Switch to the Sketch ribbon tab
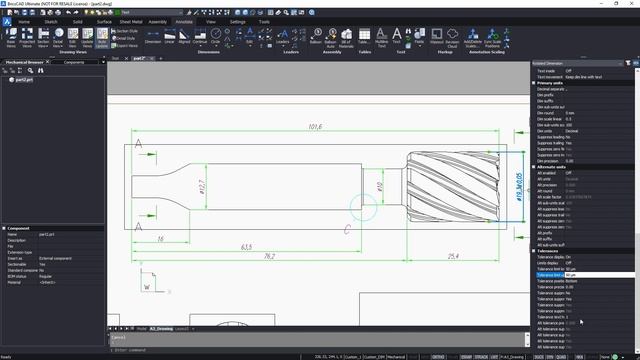Viewport: 640px width, 360px height. (51, 22)
